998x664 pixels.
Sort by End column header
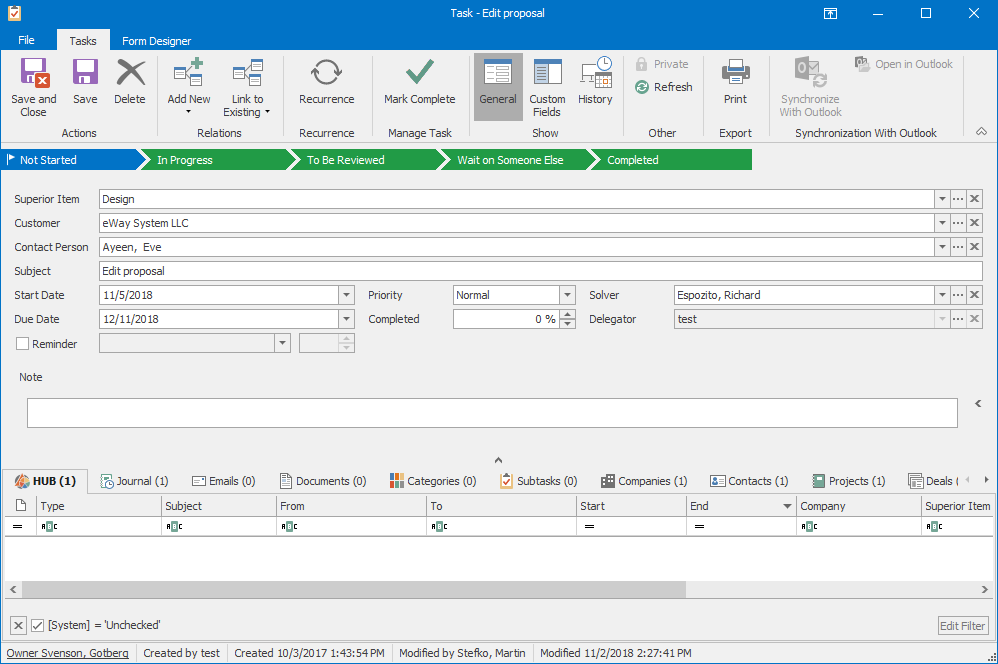tap(741, 506)
